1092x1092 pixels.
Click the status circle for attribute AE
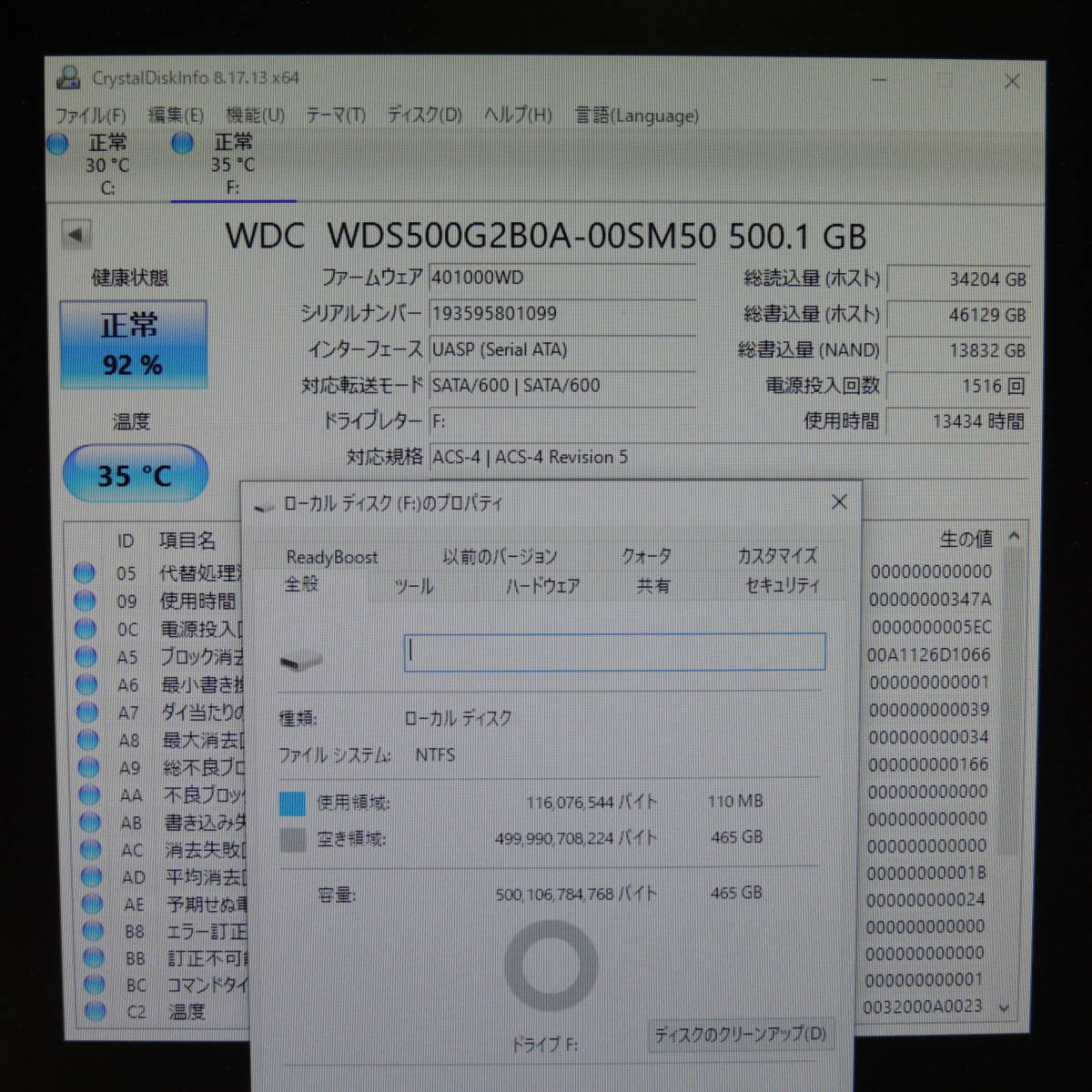(x=92, y=904)
